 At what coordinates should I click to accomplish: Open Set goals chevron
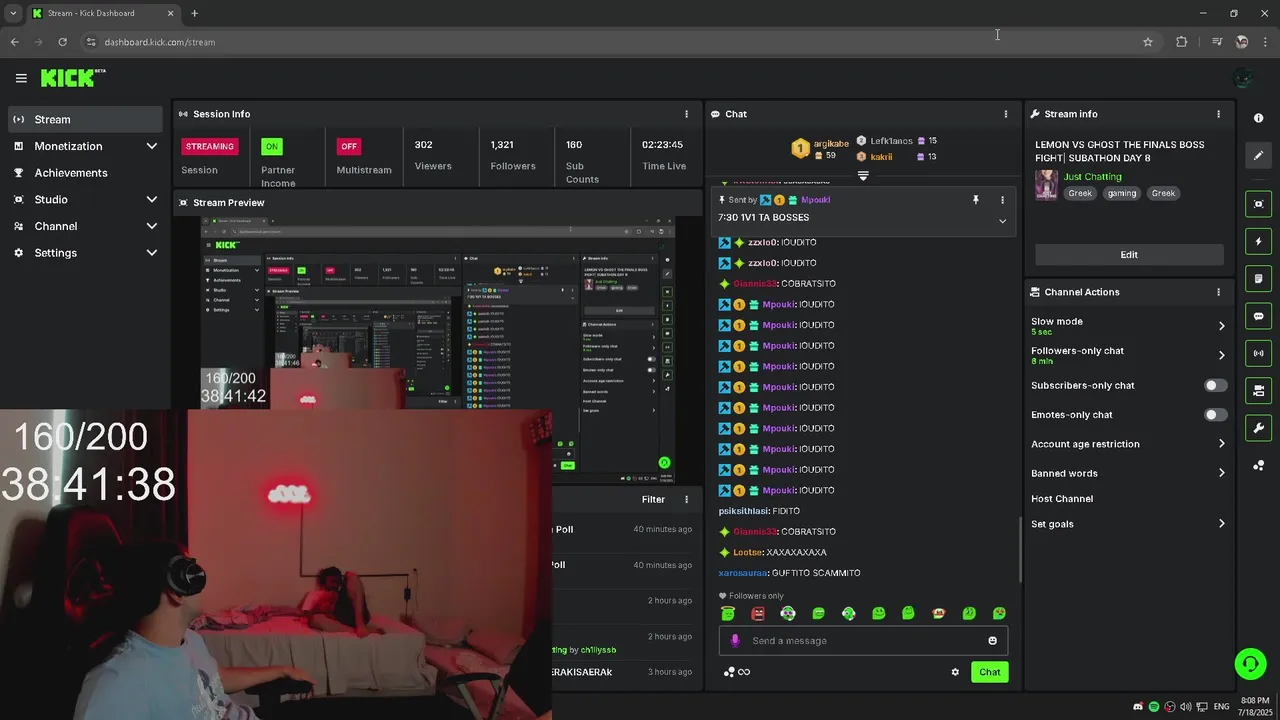1221,524
